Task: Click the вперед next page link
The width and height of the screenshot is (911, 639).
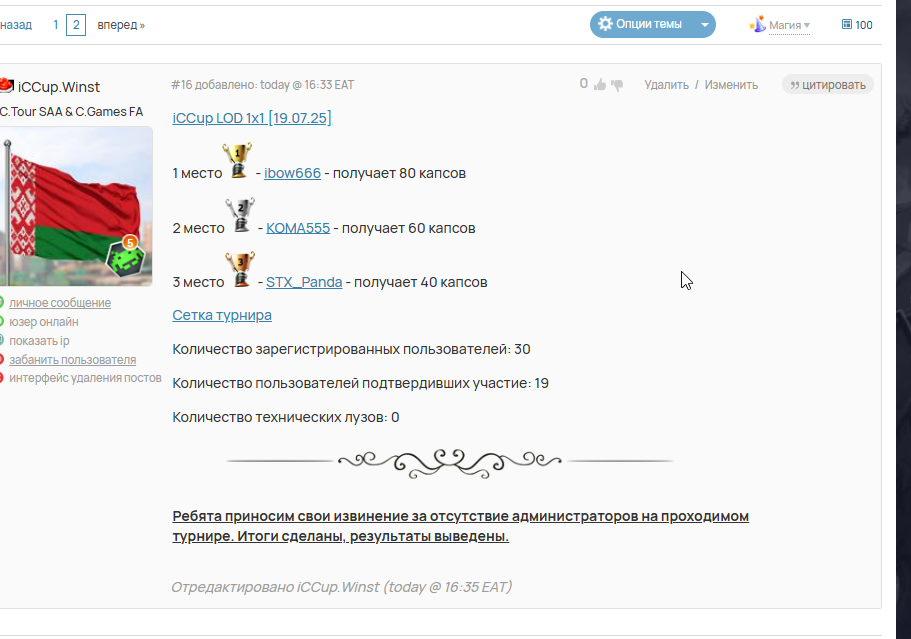Action: 121,25
